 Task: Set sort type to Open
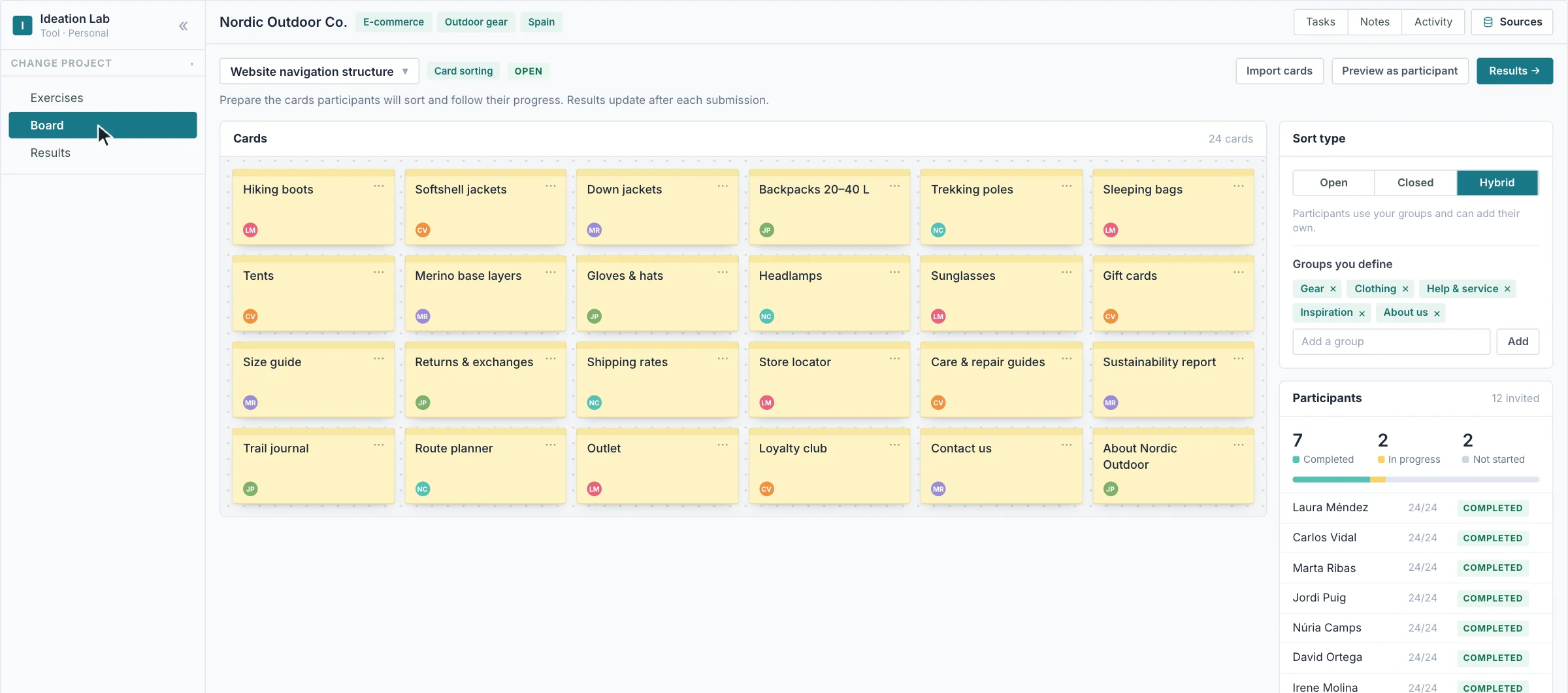(x=1333, y=183)
